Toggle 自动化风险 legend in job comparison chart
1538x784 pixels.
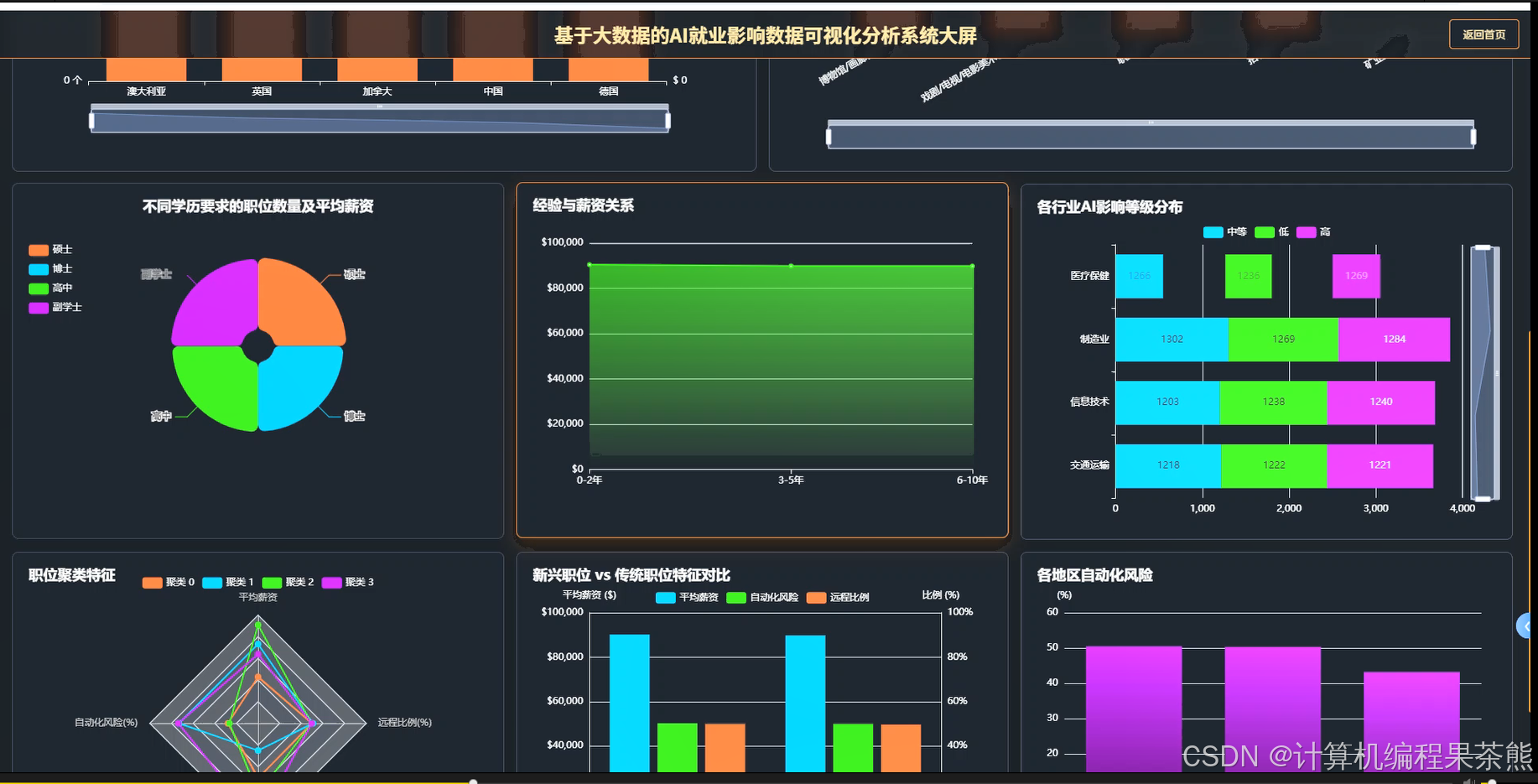pos(762,598)
